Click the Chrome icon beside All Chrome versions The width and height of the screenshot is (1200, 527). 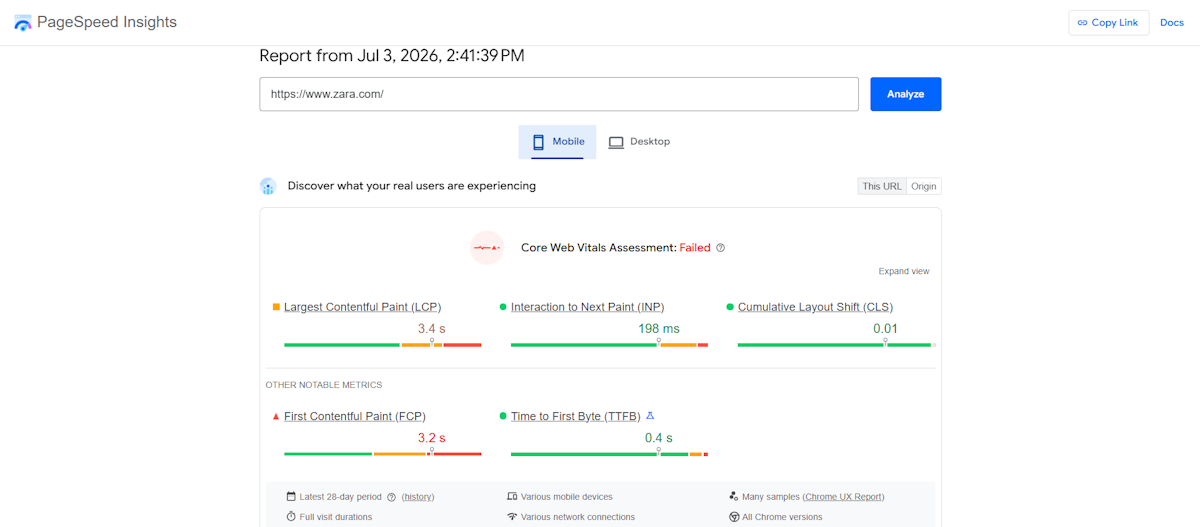[734, 517]
